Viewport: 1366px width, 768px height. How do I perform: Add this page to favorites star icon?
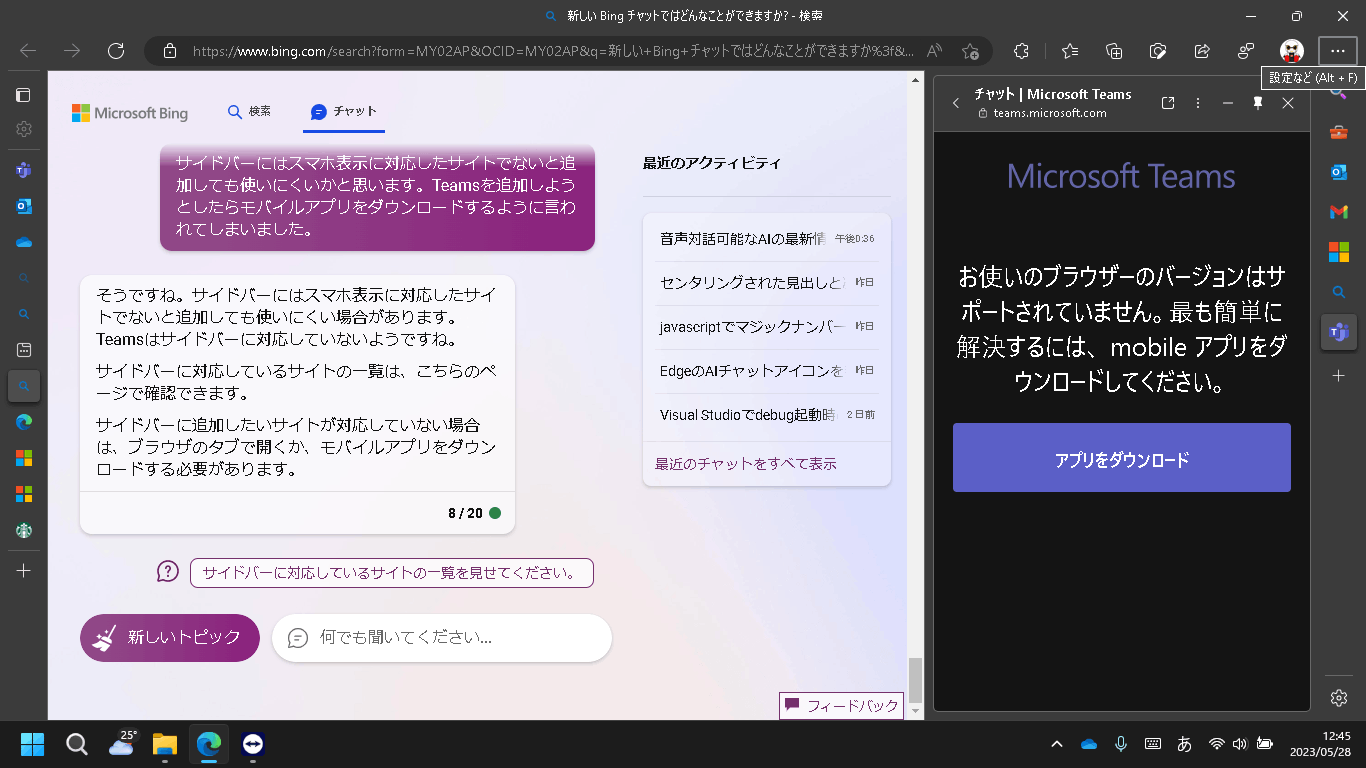coord(969,51)
